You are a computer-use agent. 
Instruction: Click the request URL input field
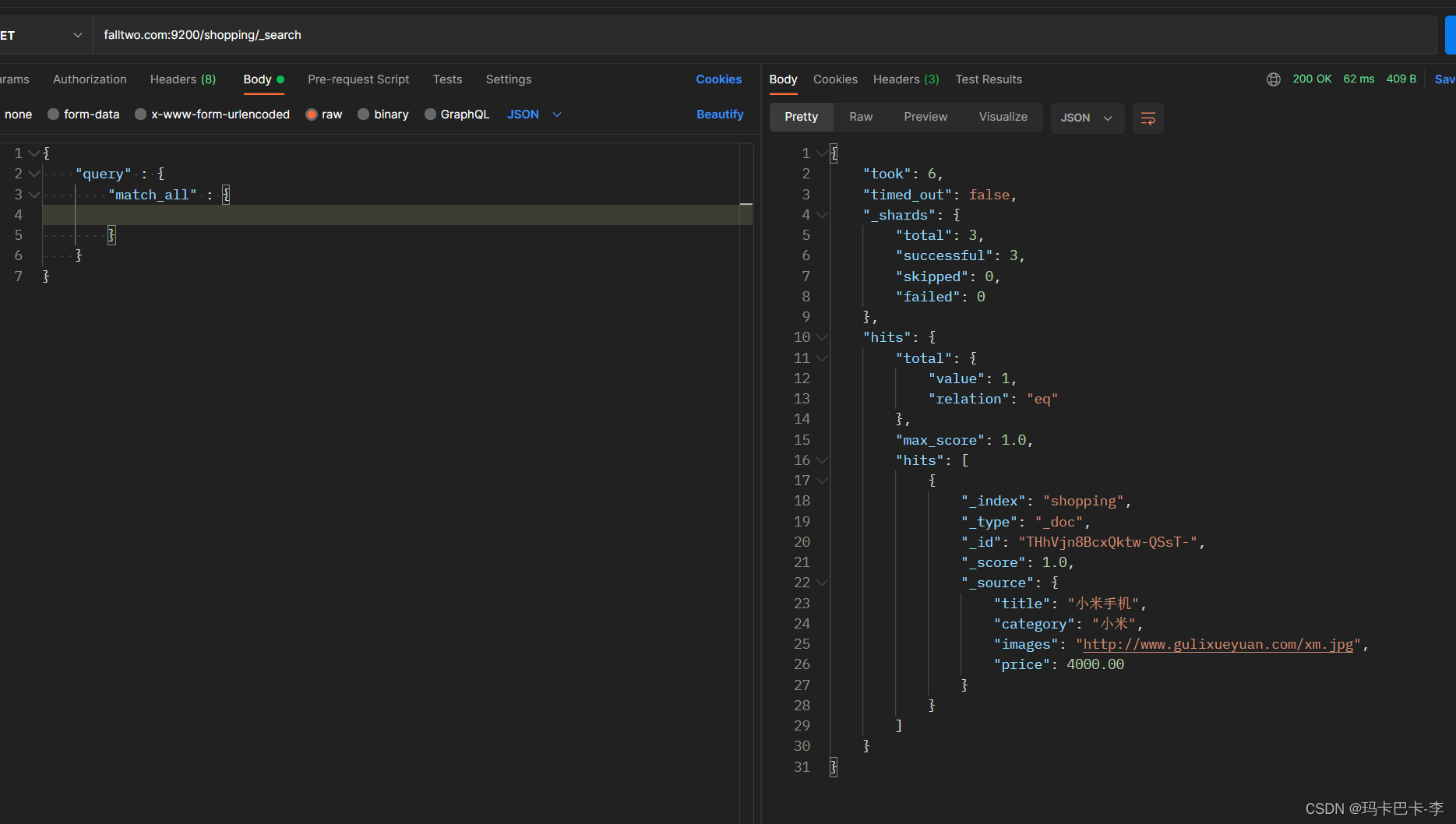[765, 35]
